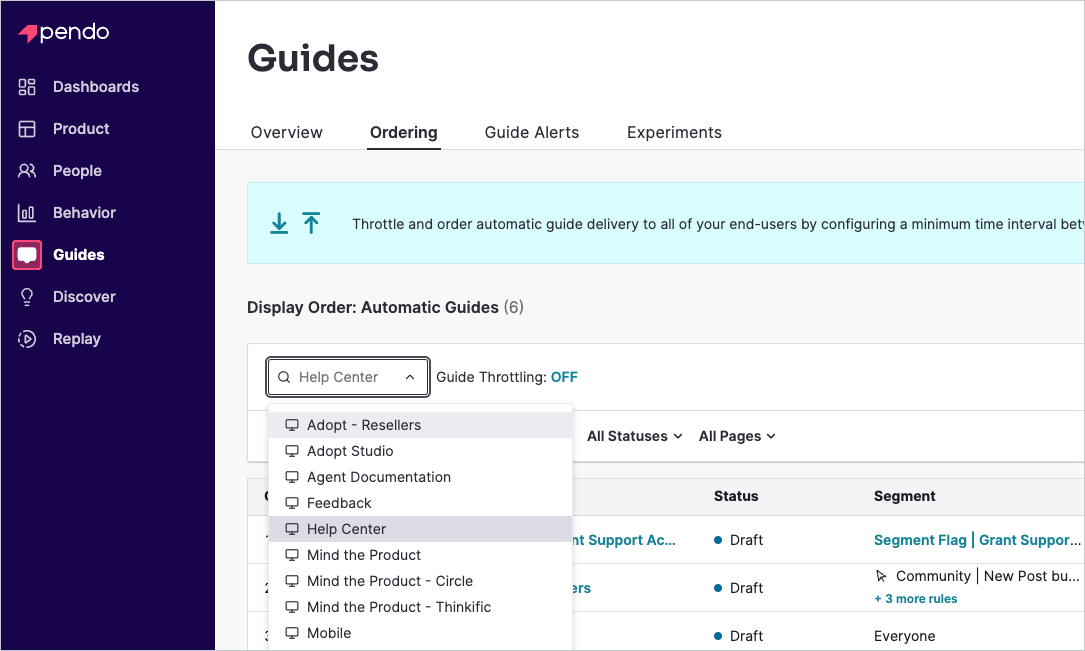The height and width of the screenshot is (651, 1085).
Task: Click the Help Center app search field
Action: 348,377
